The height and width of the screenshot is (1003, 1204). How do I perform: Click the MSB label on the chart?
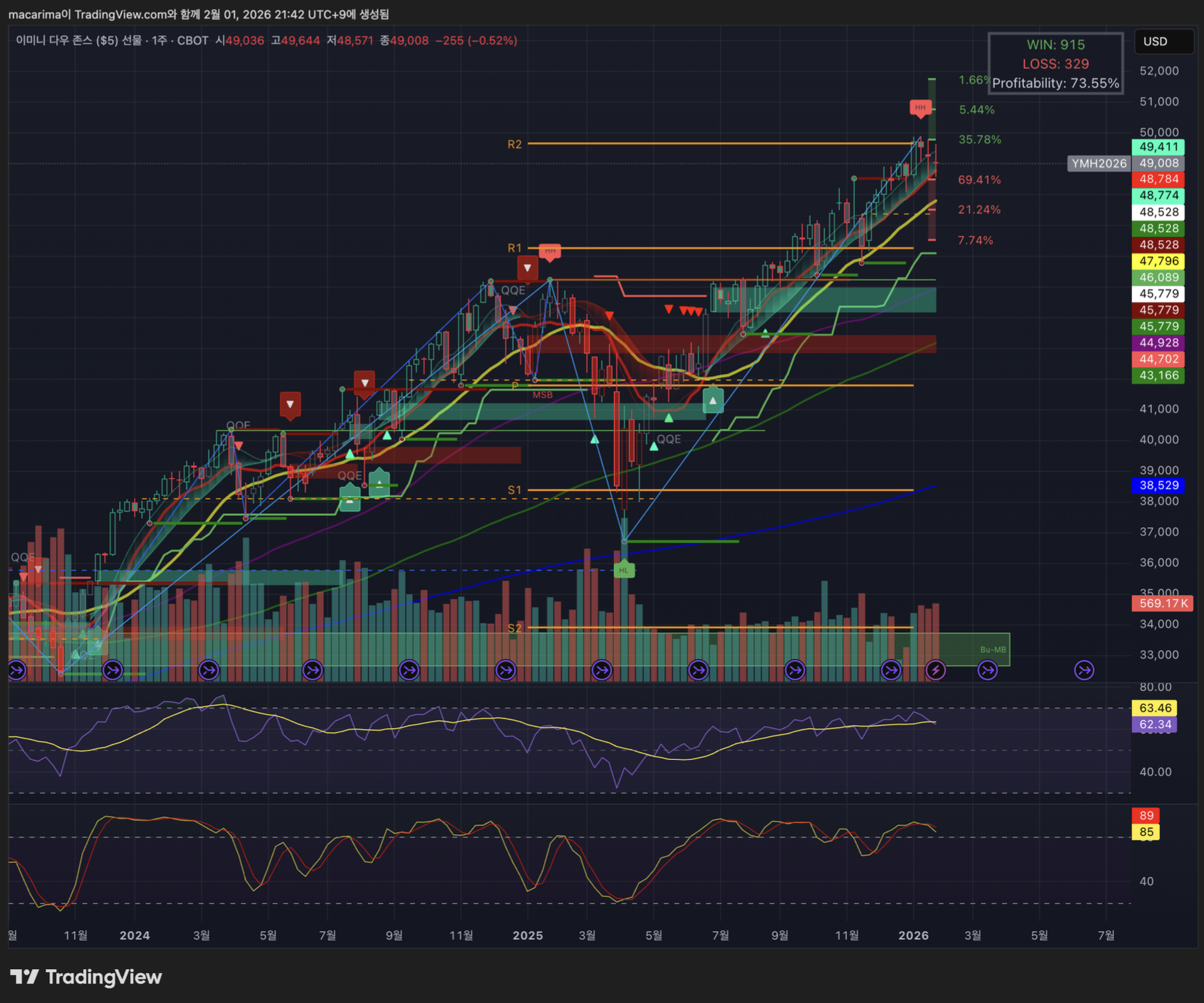tap(542, 395)
